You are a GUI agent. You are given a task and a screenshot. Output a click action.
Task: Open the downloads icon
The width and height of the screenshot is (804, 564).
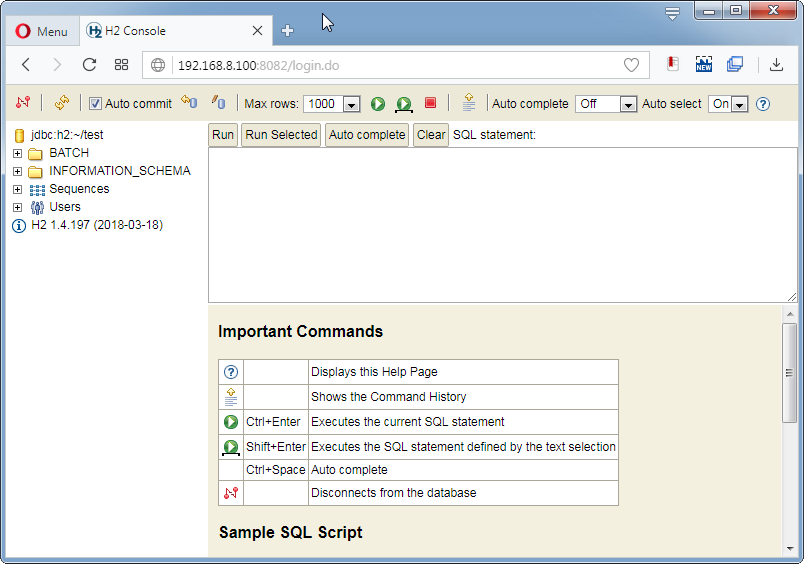776,64
